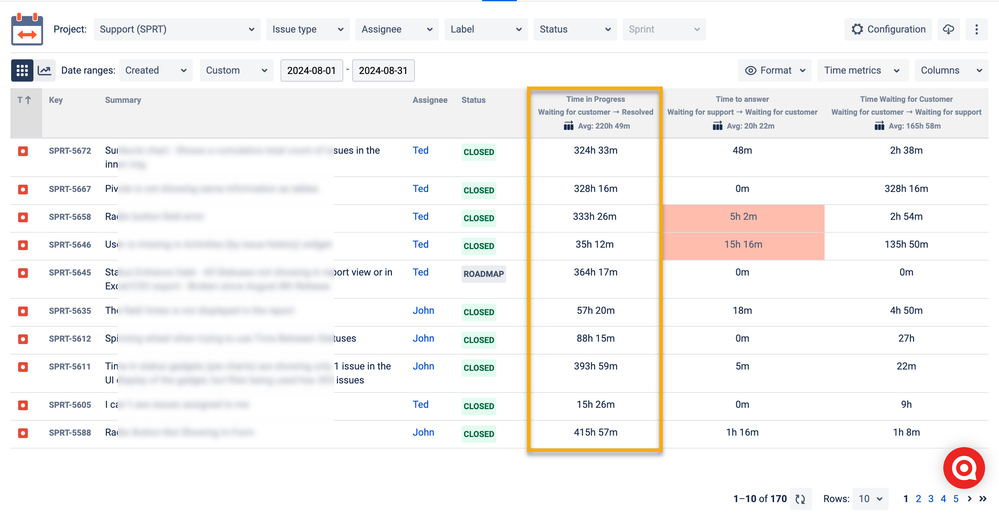Click the bug icon for SPRT-5635
This screenshot has width=999, height=519.
point(23,311)
